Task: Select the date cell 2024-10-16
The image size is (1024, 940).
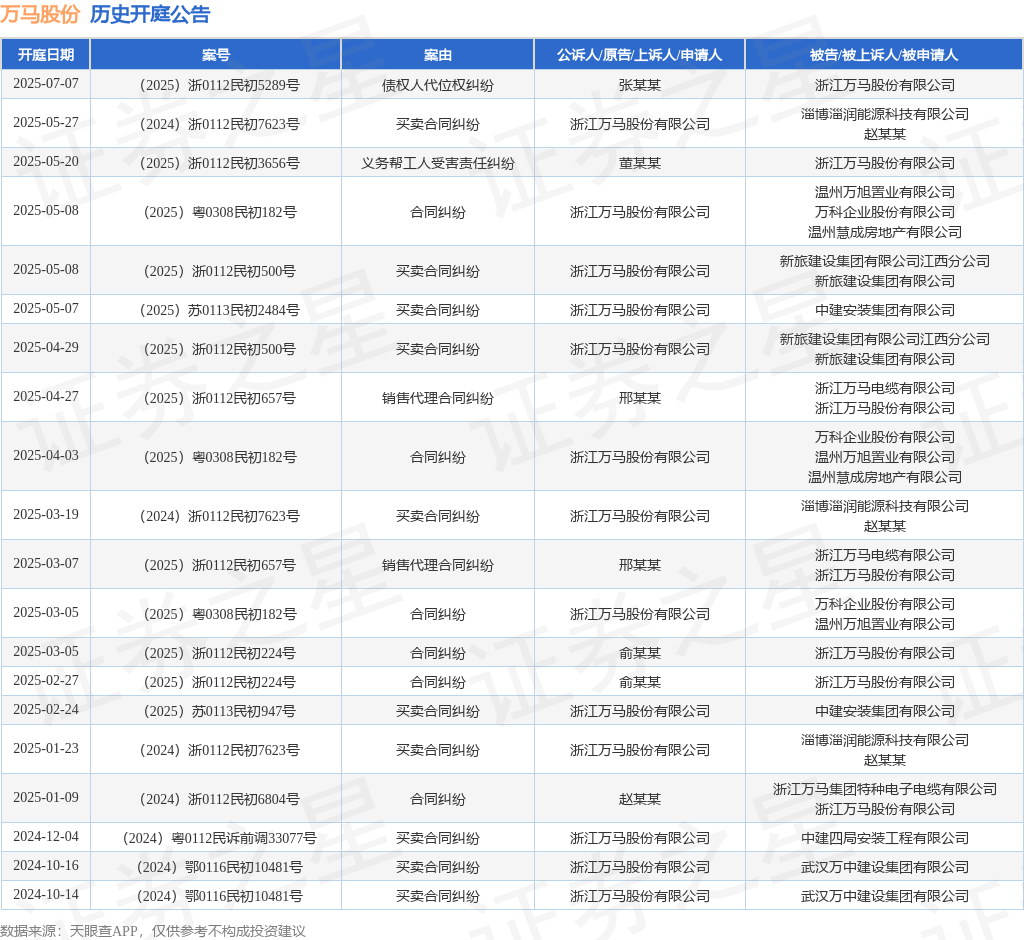Action: (46, 866)
